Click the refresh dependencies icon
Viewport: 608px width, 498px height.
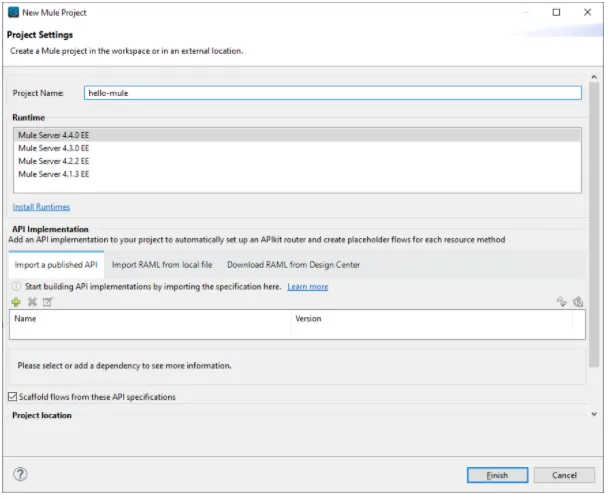pyautogui.click(x=562, y=302)
